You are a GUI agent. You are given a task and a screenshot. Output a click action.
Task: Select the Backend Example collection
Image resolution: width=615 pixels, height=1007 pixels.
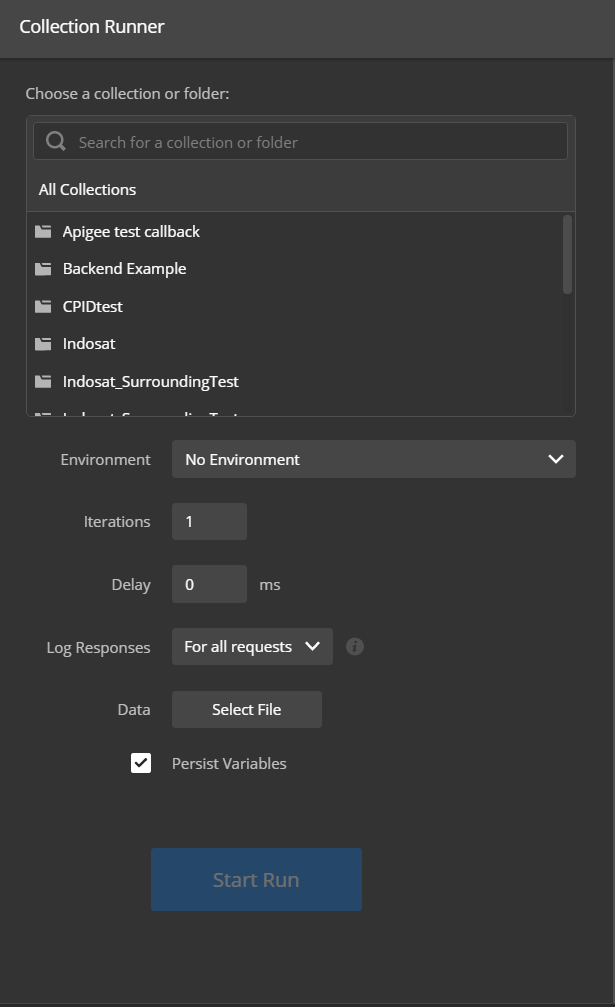(124, 269)
